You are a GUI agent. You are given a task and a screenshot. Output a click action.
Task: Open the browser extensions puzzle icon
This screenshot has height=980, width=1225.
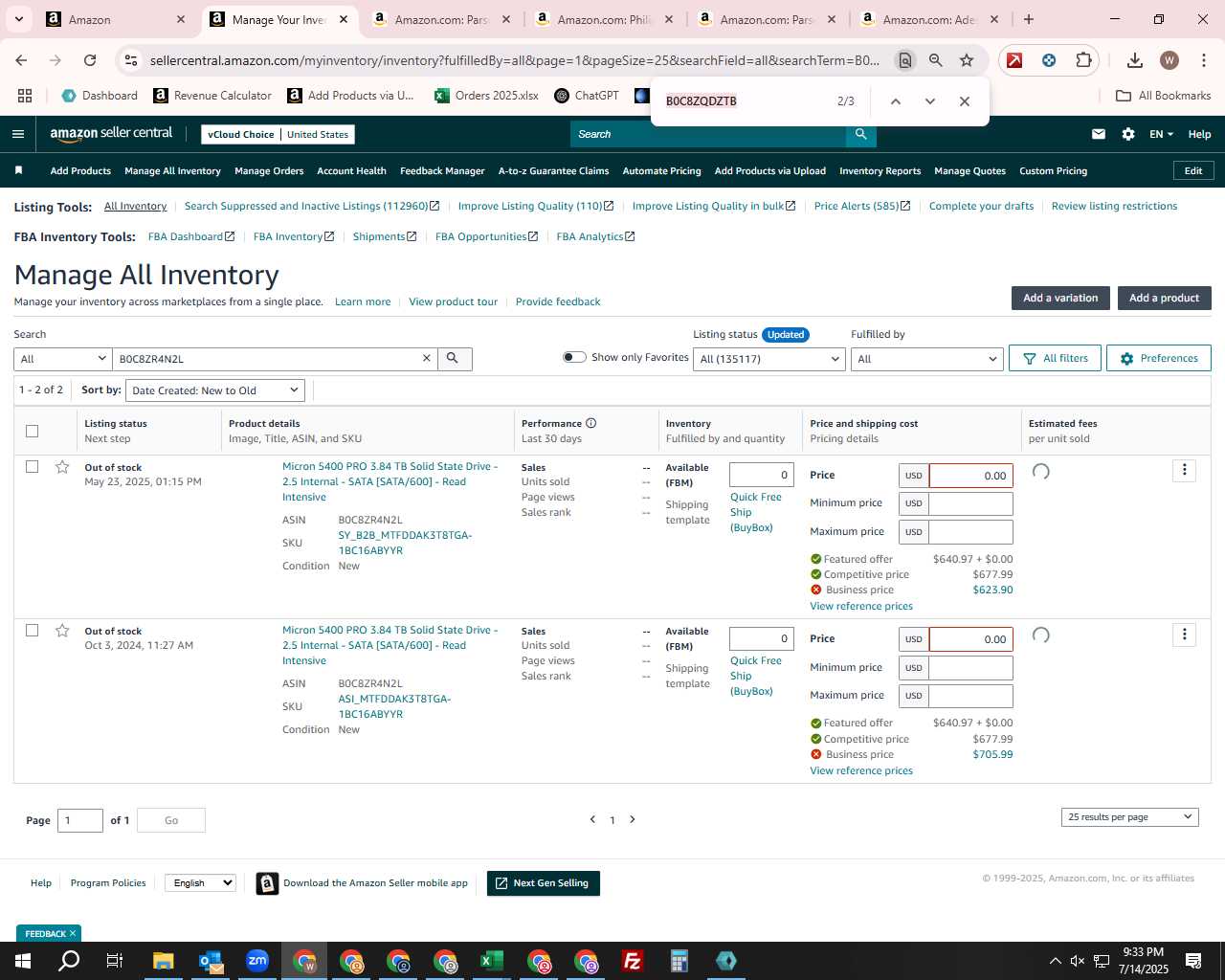click(x=1083, y=60)
